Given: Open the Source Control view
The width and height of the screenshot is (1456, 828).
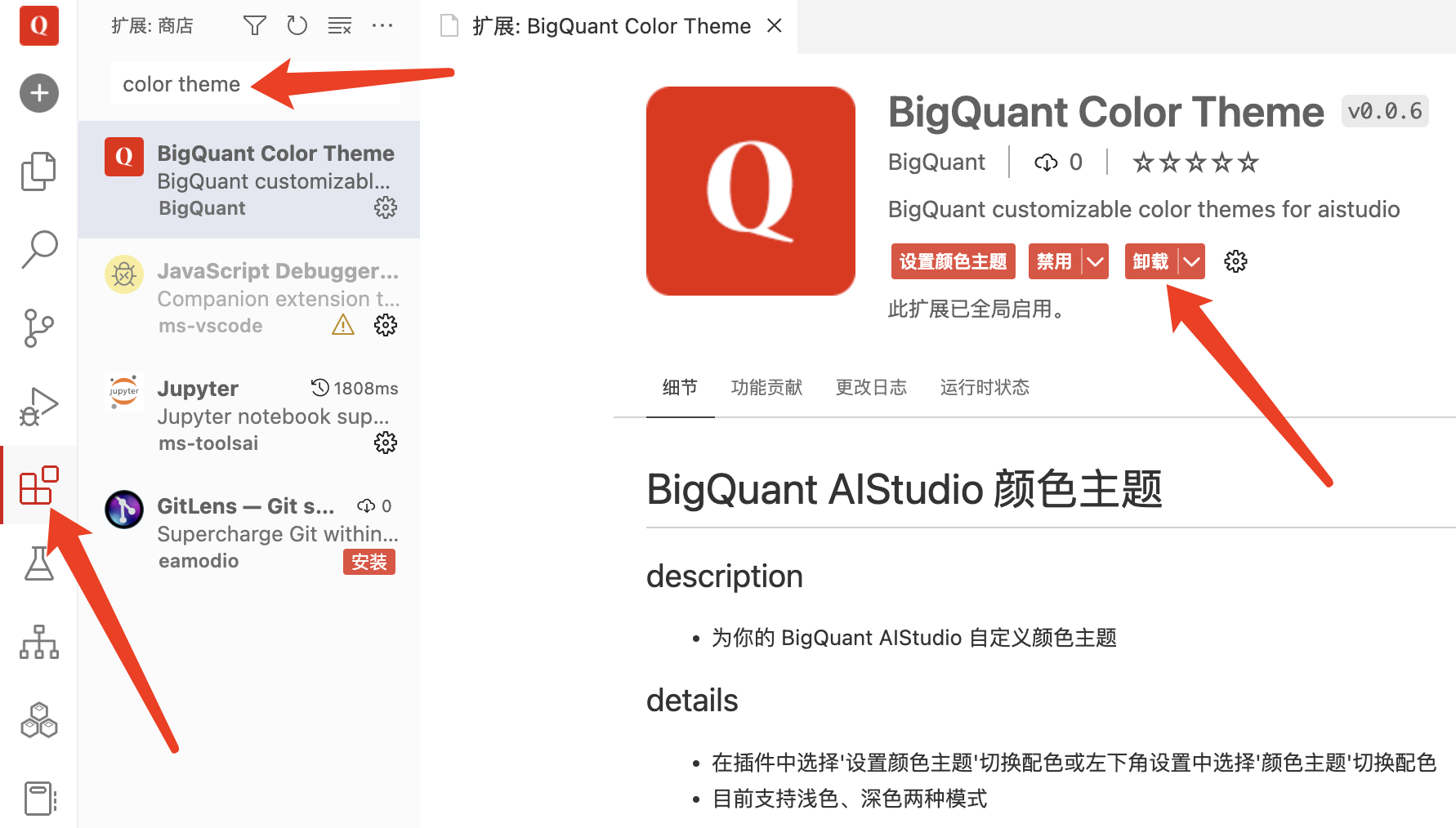Looking at the screenshot, I should [x=39, y=327].
